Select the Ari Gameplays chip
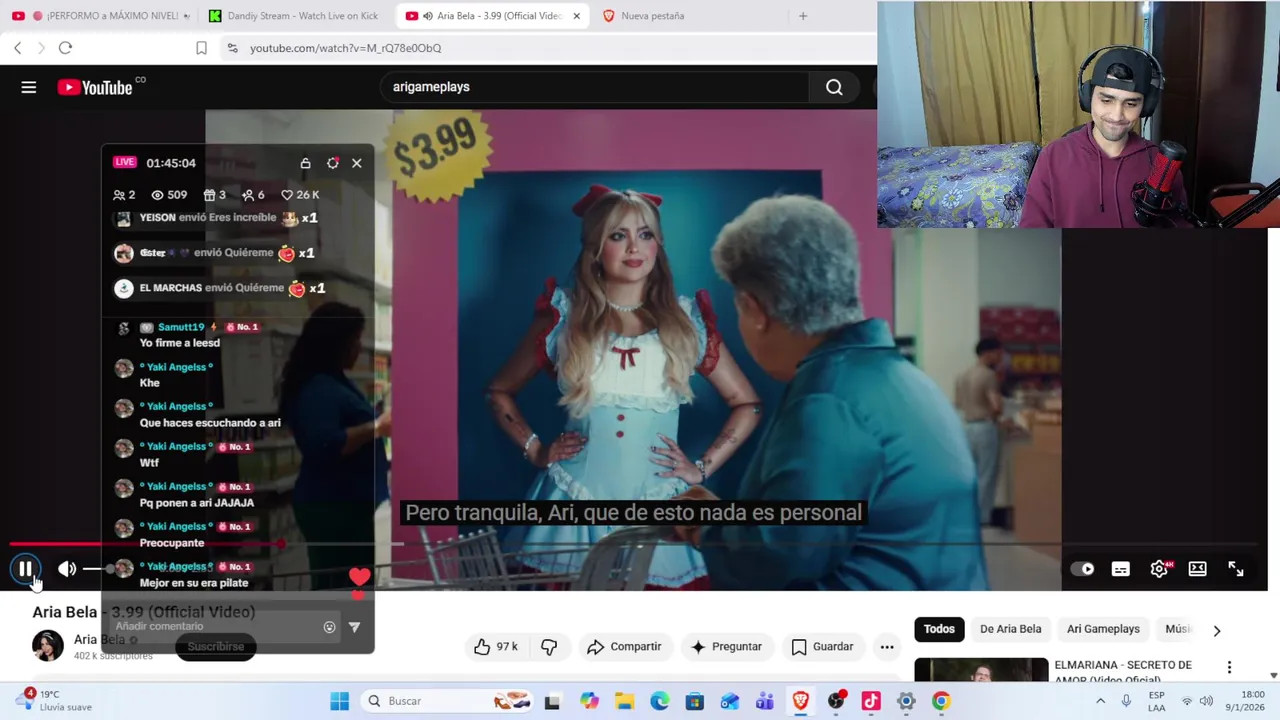This screenshot has width=1280, height=720. pos(1103,629)
